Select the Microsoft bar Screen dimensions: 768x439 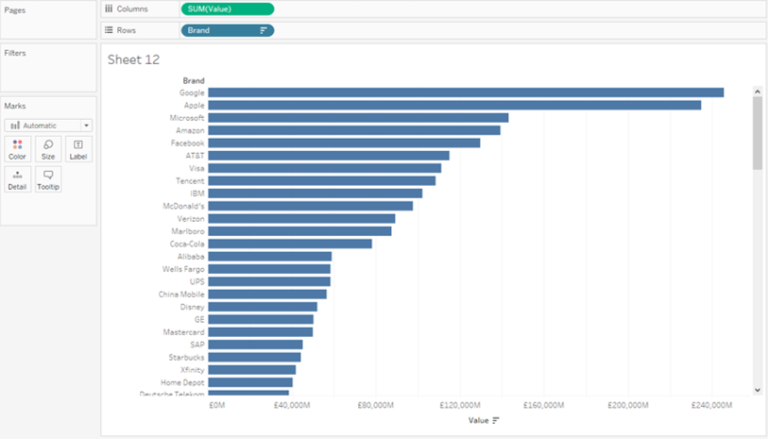tap(358, 118)
